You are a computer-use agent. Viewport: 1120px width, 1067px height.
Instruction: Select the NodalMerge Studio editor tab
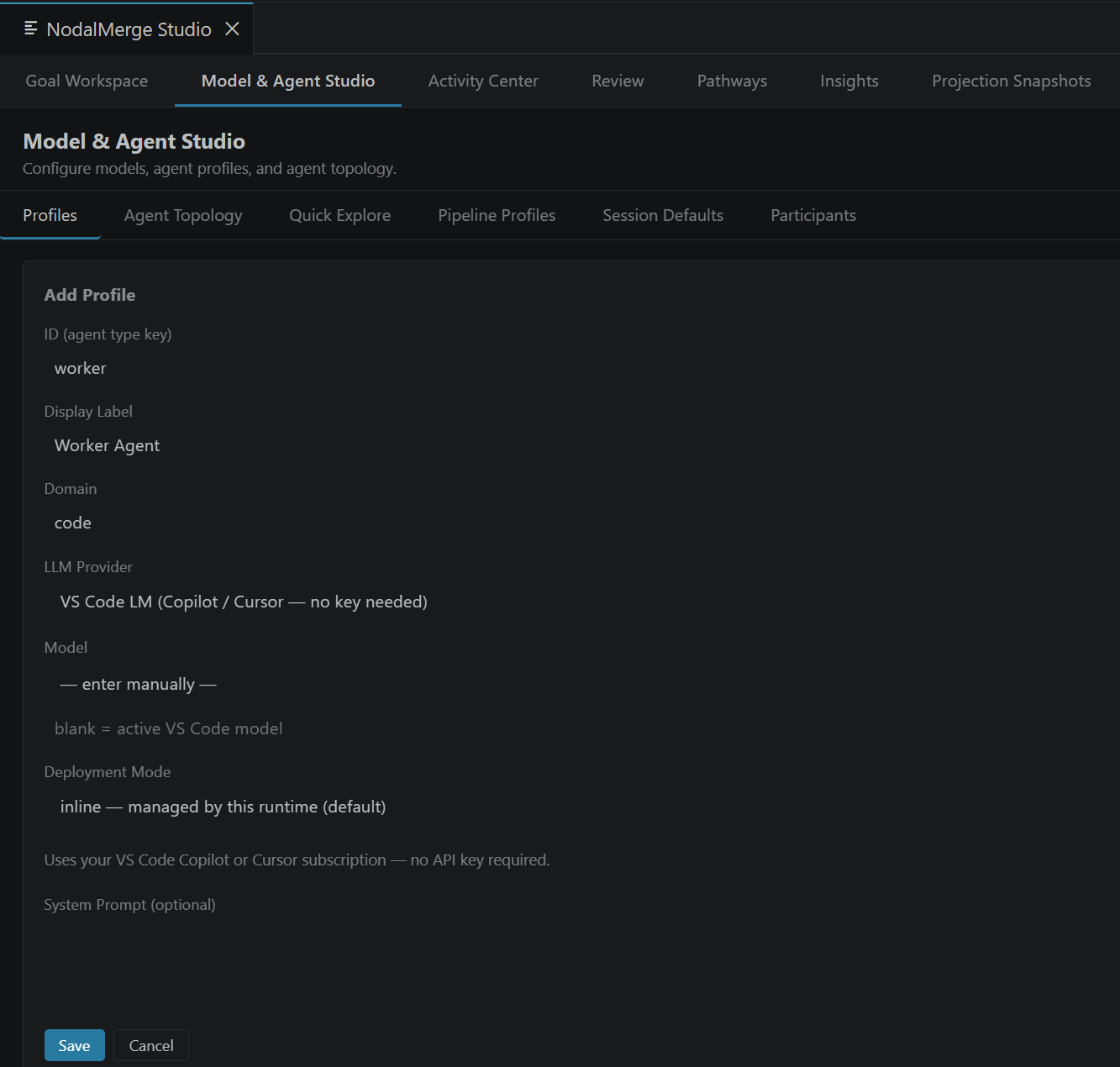[x=126, y=29]
